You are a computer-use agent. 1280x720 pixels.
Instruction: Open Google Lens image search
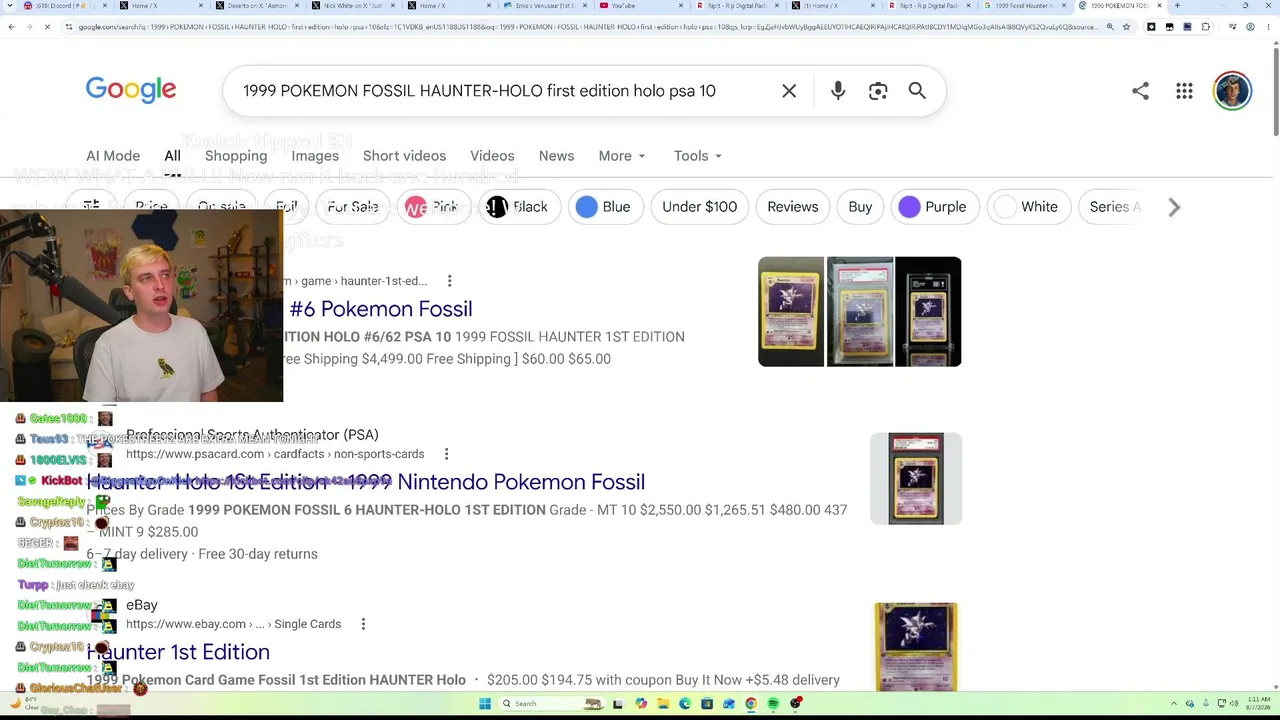[x=878, y=91]
